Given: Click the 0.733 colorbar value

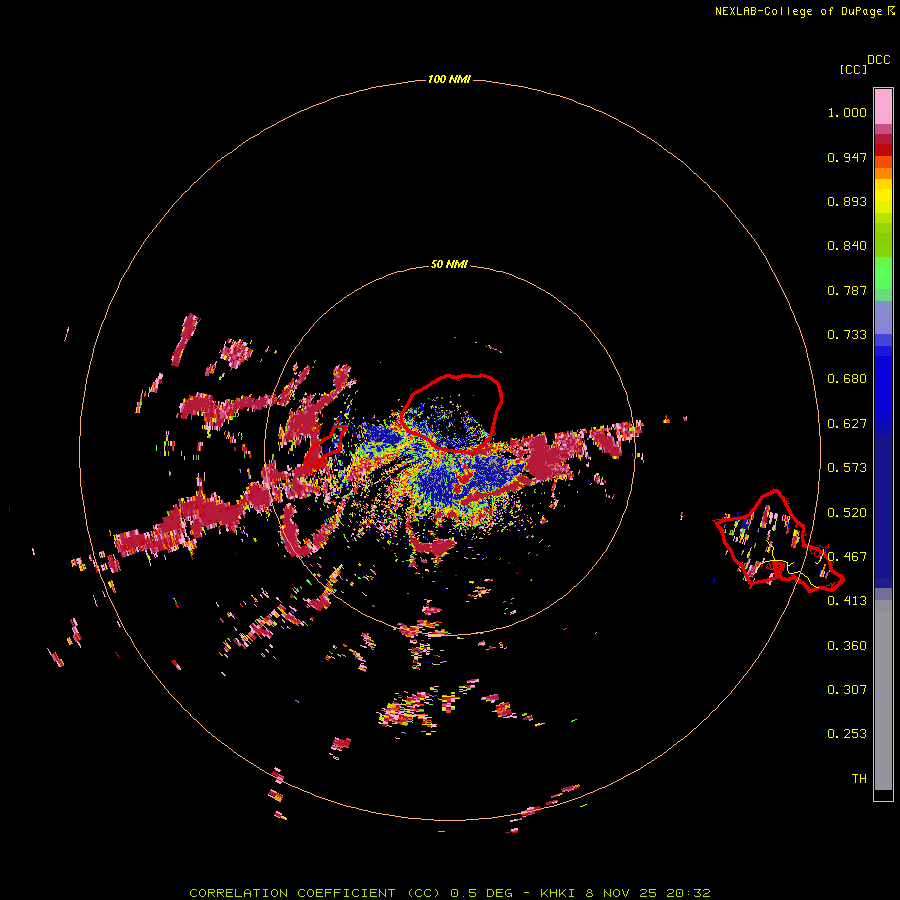Looking at the screenshot, I should (847, 335).
